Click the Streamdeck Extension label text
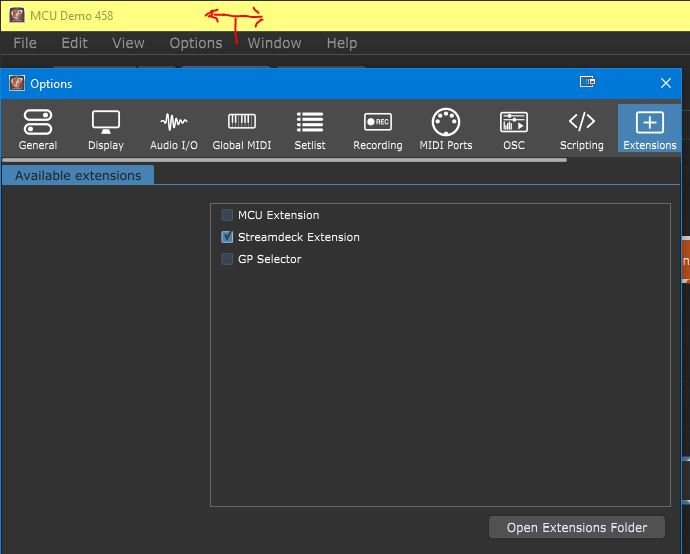The width and height of the screenshot is (690, 554). [x=299, y=237]
